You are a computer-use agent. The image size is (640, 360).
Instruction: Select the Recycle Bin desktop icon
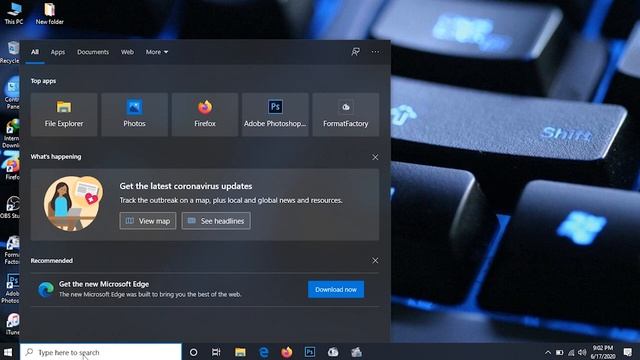[10, 52]
